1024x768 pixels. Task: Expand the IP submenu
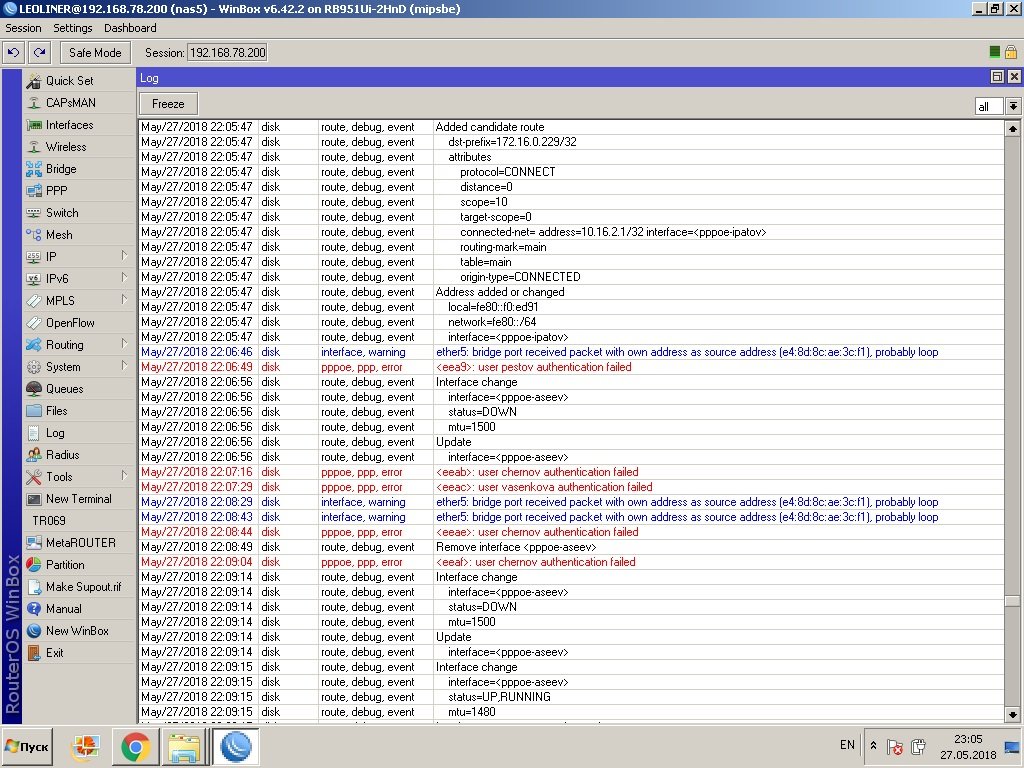[x=124, y=257]
